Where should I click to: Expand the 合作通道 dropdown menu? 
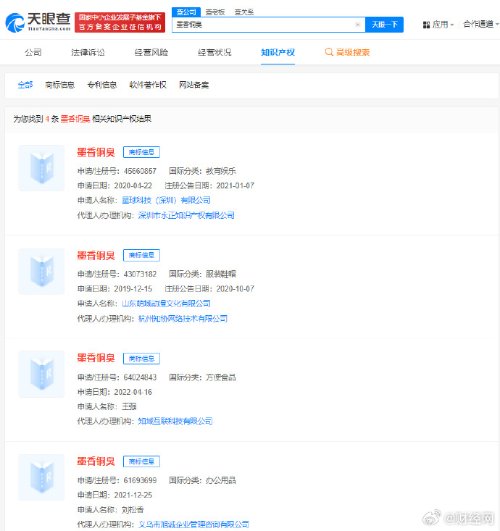pyautogui.click(x=481, y=24)
